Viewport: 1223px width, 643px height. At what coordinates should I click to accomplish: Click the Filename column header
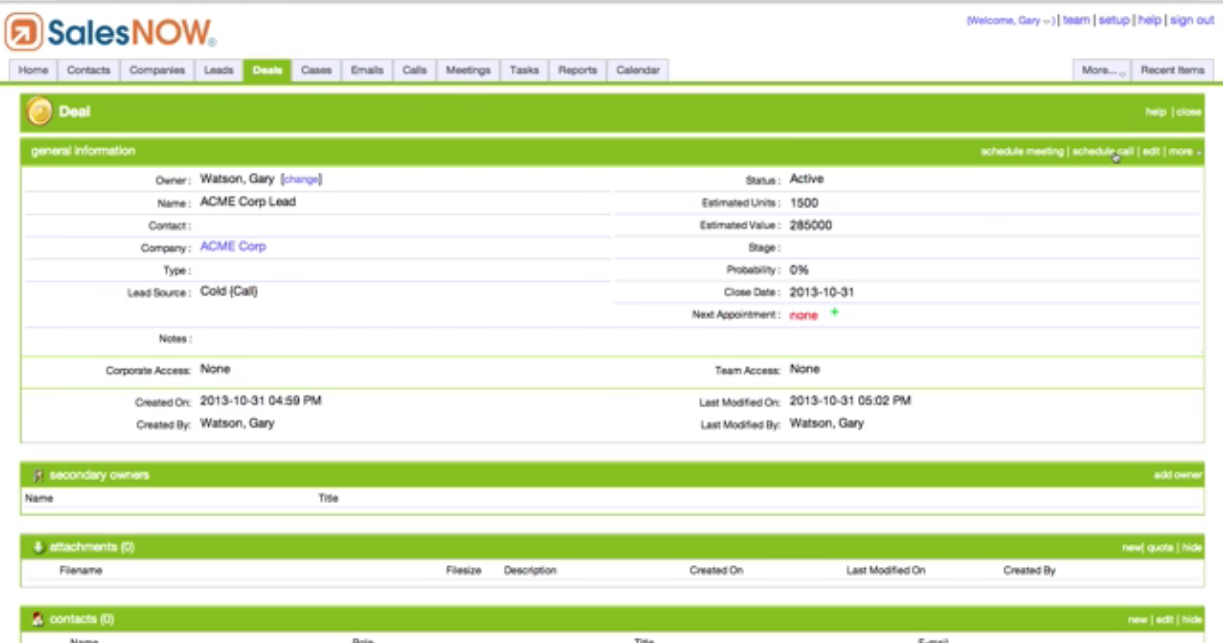point(81,571)
